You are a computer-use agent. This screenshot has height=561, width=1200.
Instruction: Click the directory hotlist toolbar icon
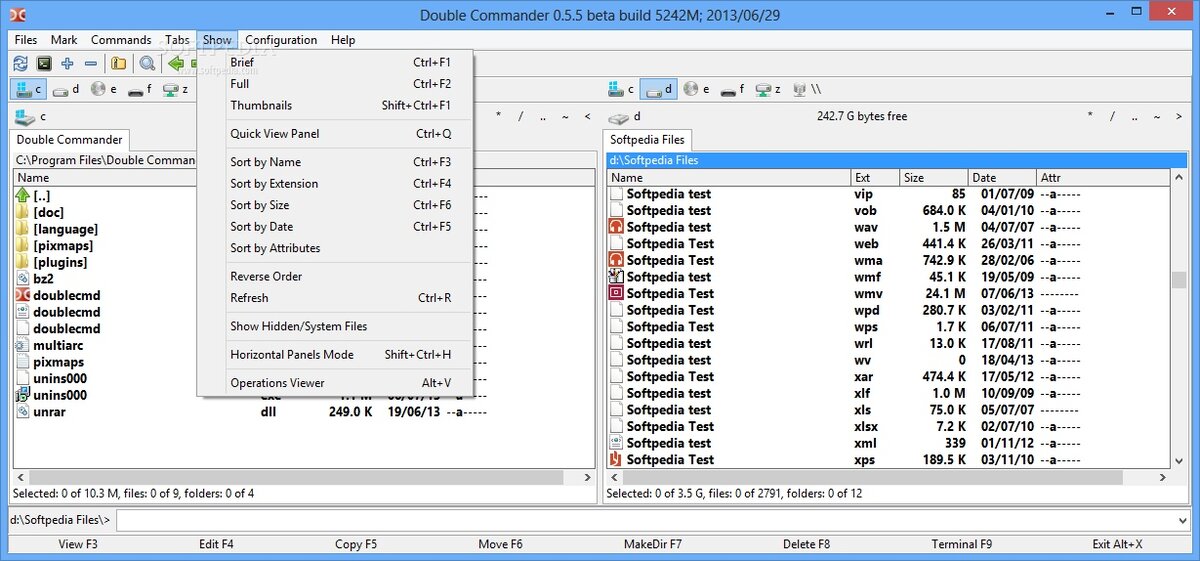click(x=119, y=63)
